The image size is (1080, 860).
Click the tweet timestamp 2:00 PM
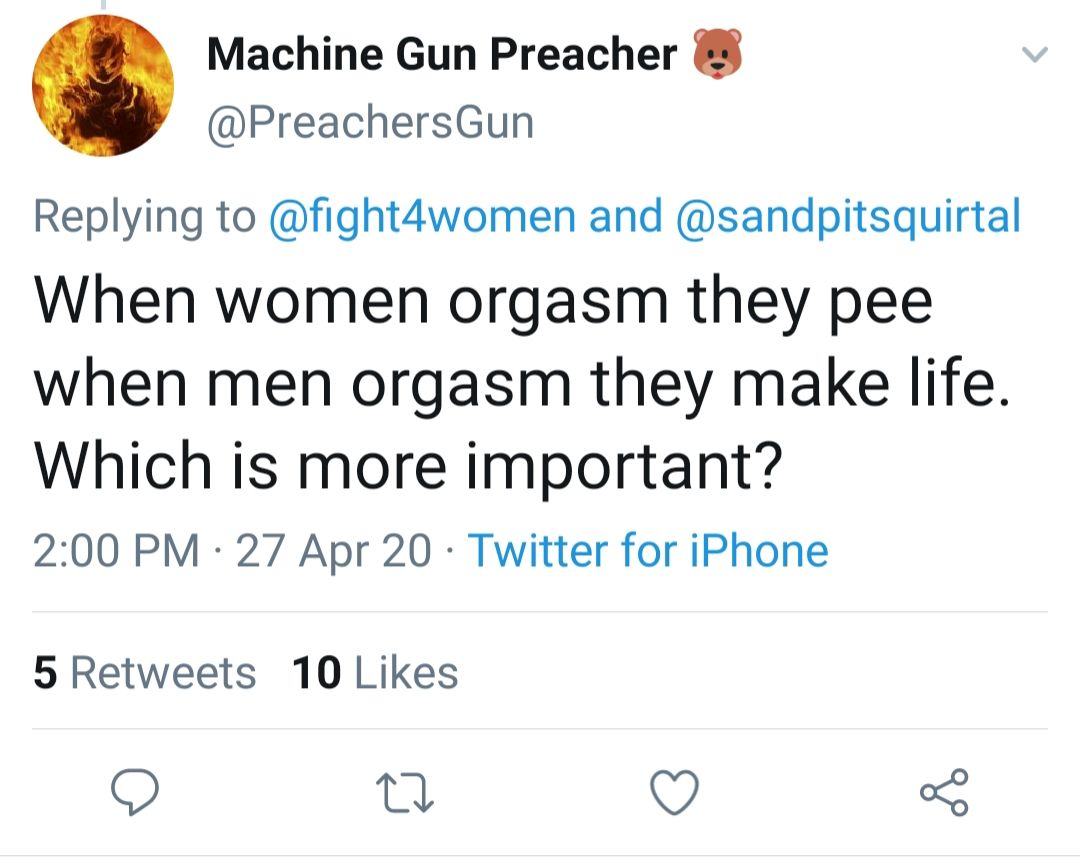point(116,550)
